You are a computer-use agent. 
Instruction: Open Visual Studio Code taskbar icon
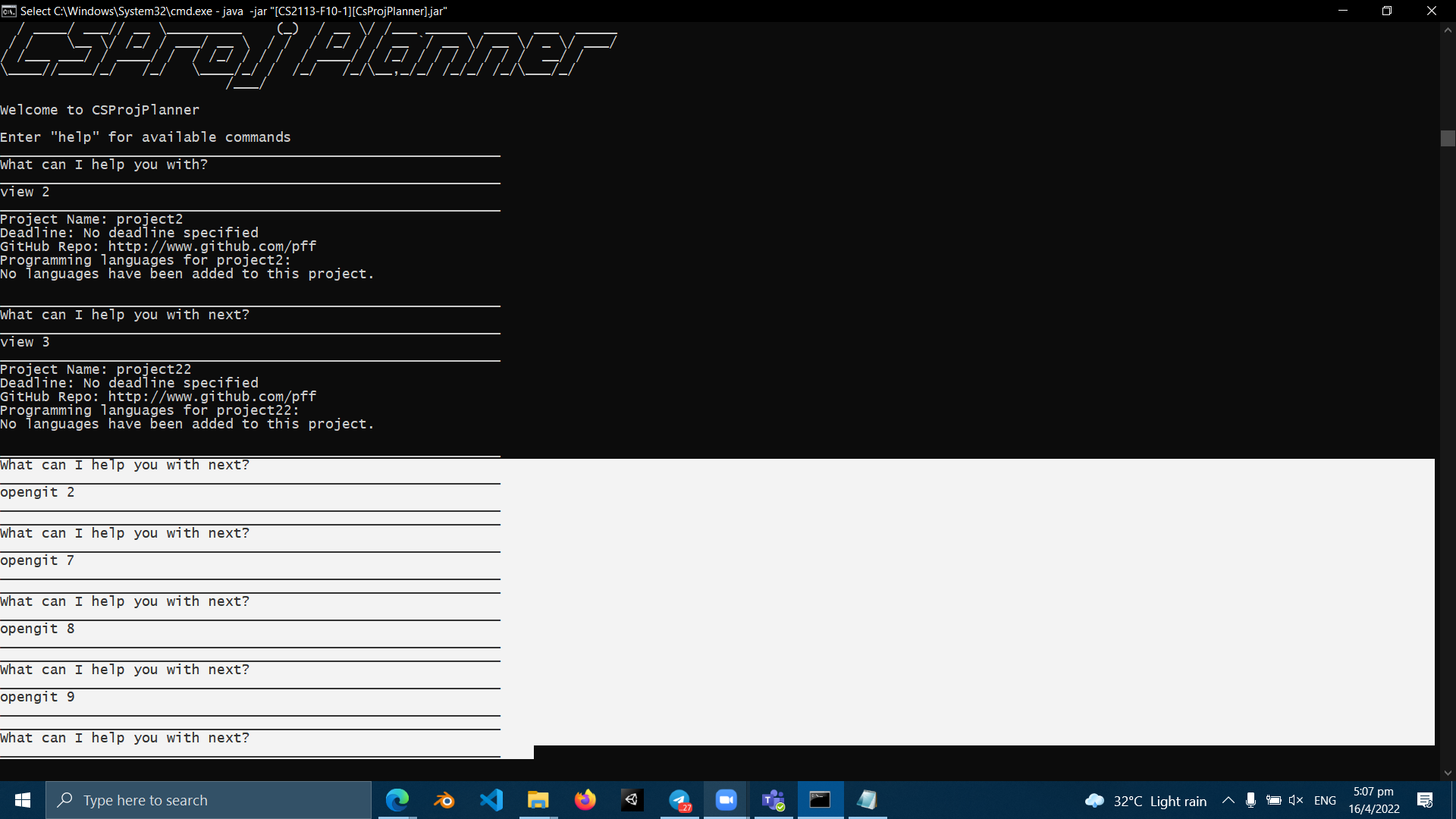[491, 800]
